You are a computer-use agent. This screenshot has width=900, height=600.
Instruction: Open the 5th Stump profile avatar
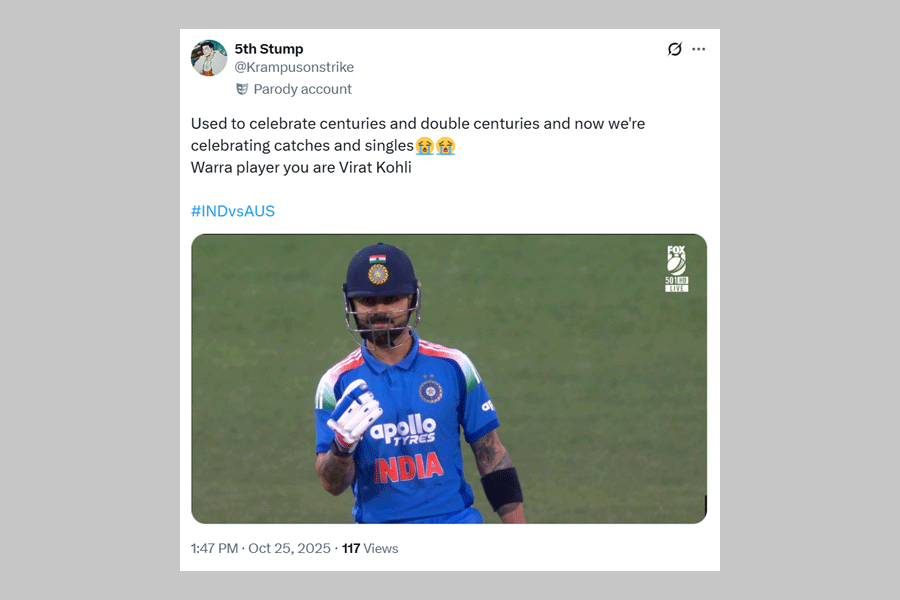(x=209, y=58)
